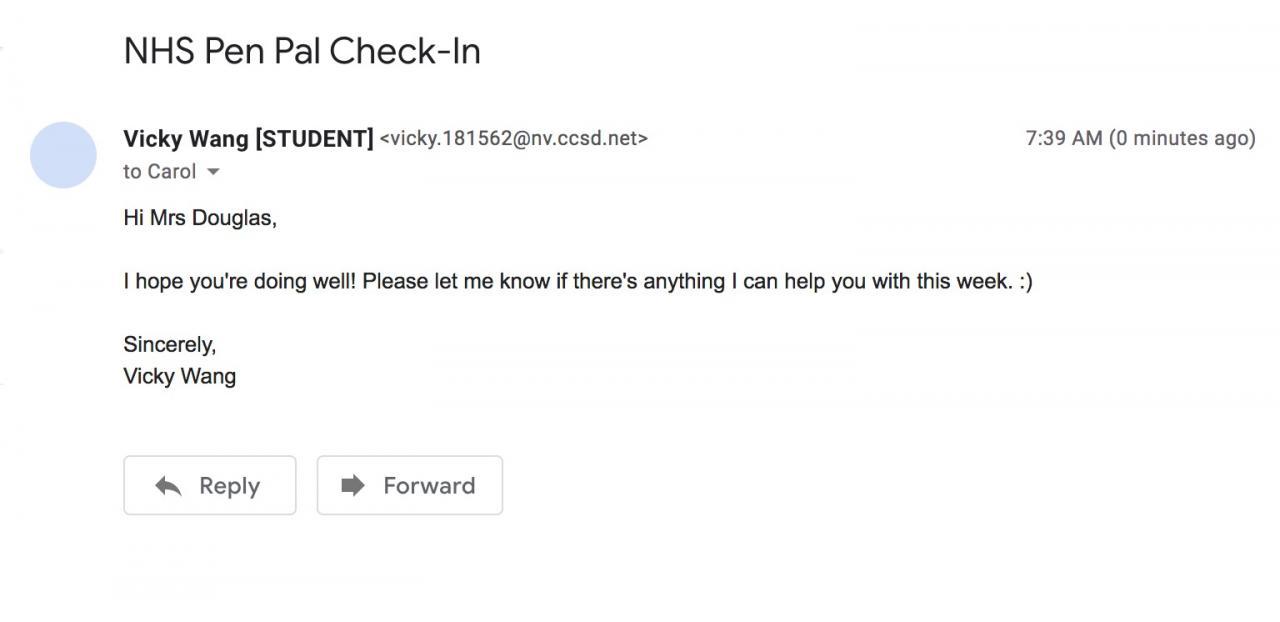This screenshot has height=622, width=1280.
Task: Click the sender's round avatar
Action: [63, 155]
